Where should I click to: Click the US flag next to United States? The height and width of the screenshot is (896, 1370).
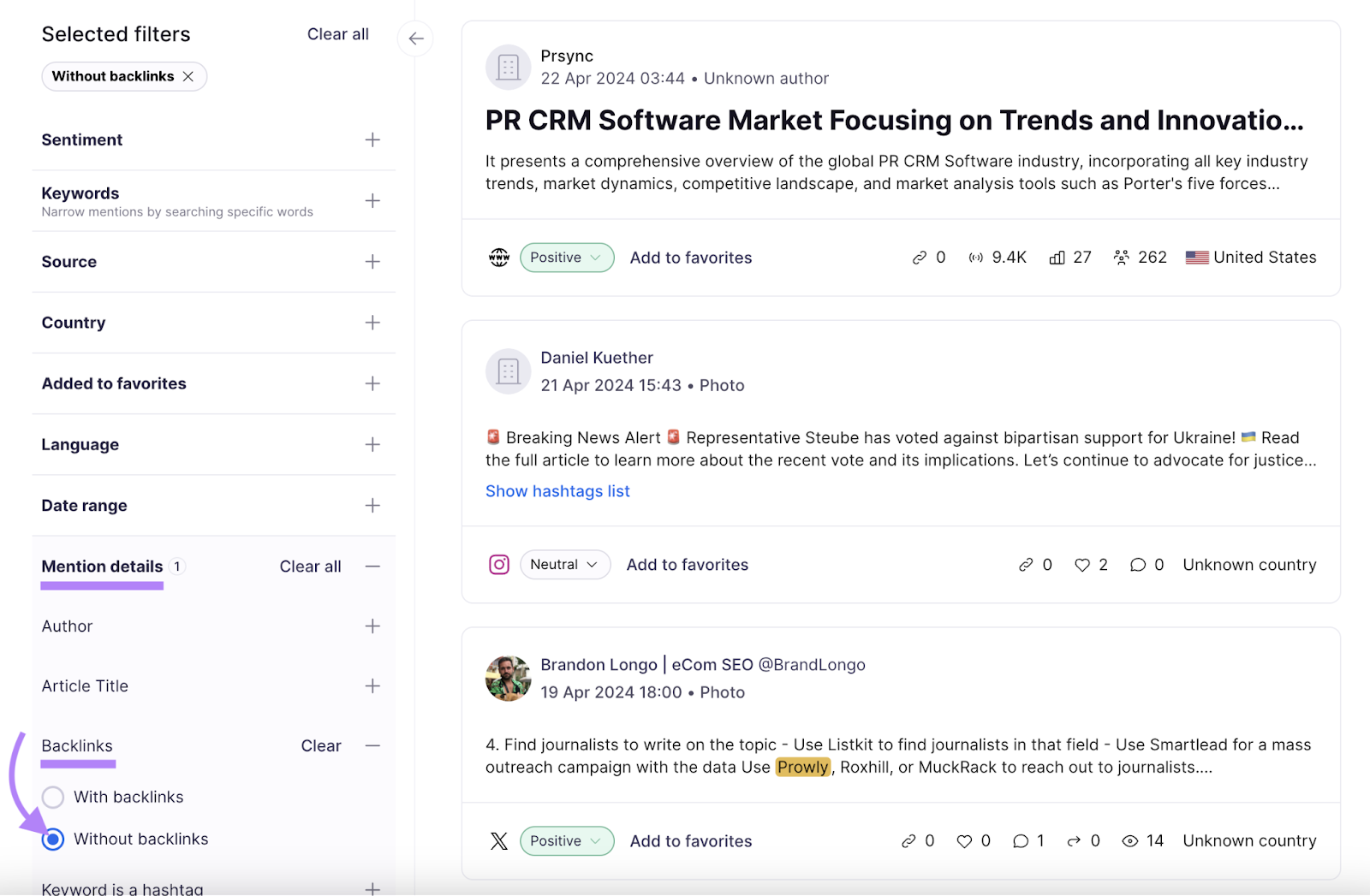point(1197,257)
